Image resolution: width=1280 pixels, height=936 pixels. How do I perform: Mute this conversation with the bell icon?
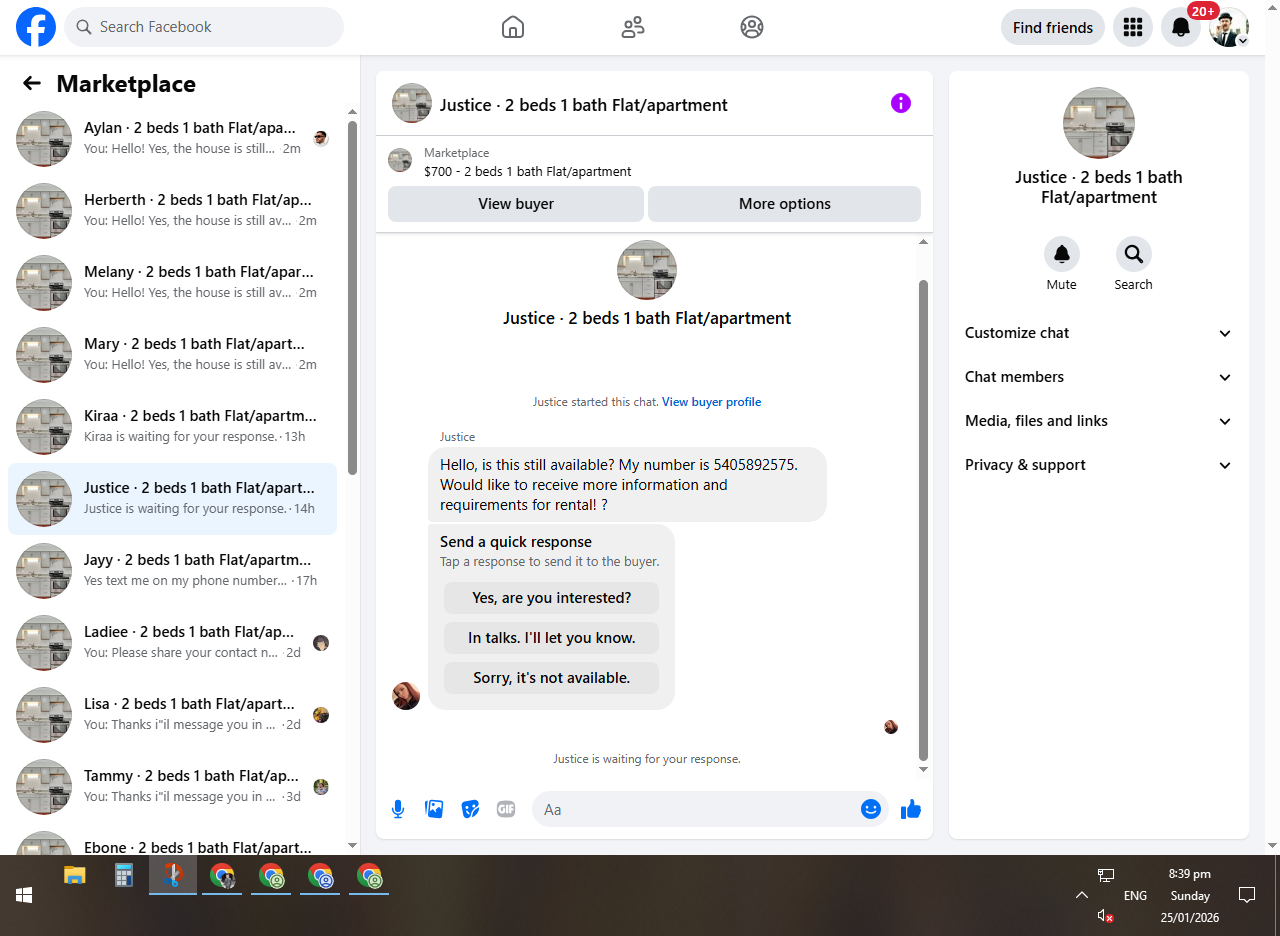point(1062,254)
